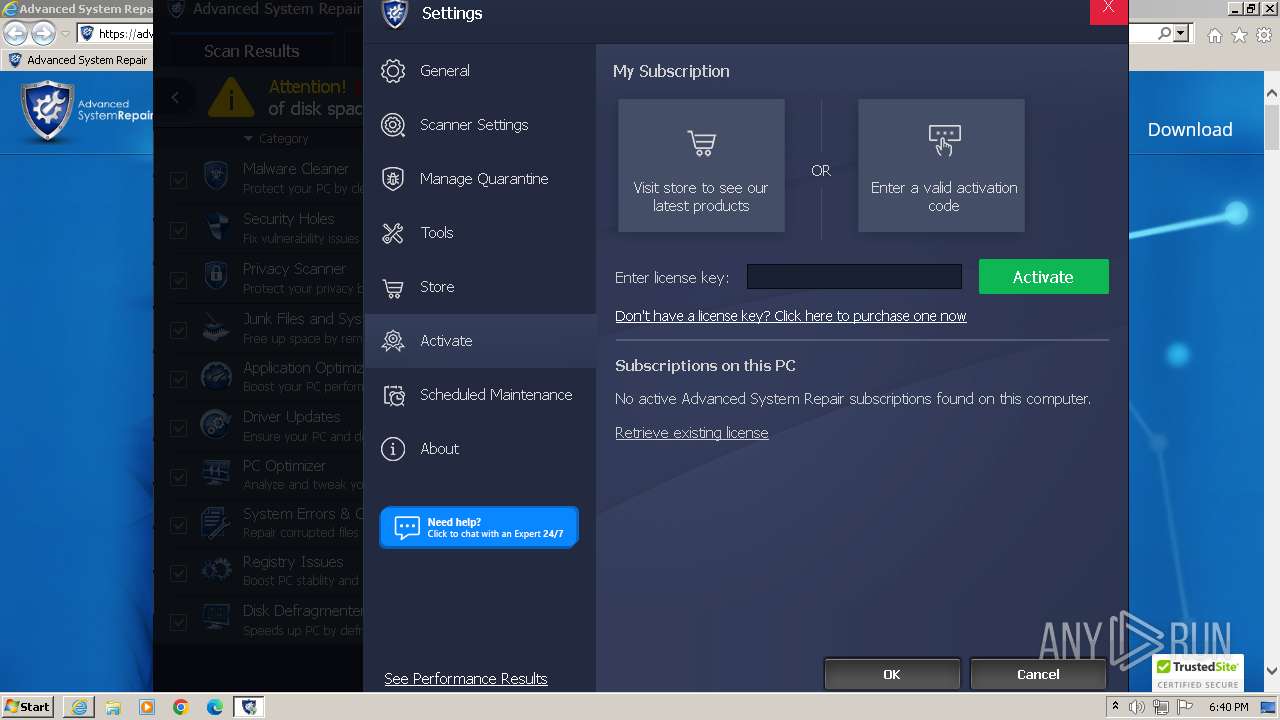
Task: Click the Privacy Scanner lock icon
Action: click(216, 277)
